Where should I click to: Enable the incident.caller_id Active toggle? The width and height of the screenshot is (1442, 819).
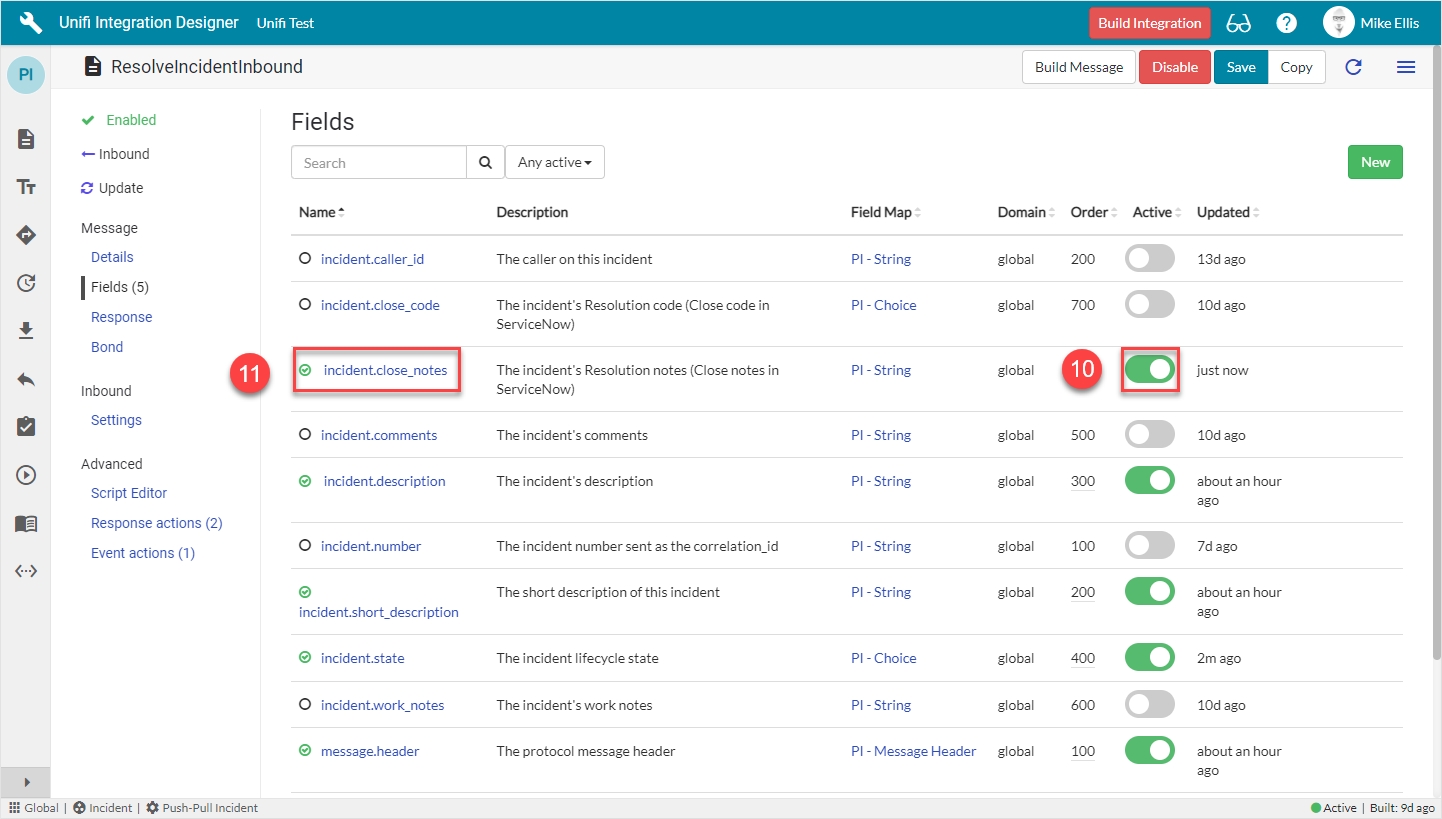tap(1149, 259)
